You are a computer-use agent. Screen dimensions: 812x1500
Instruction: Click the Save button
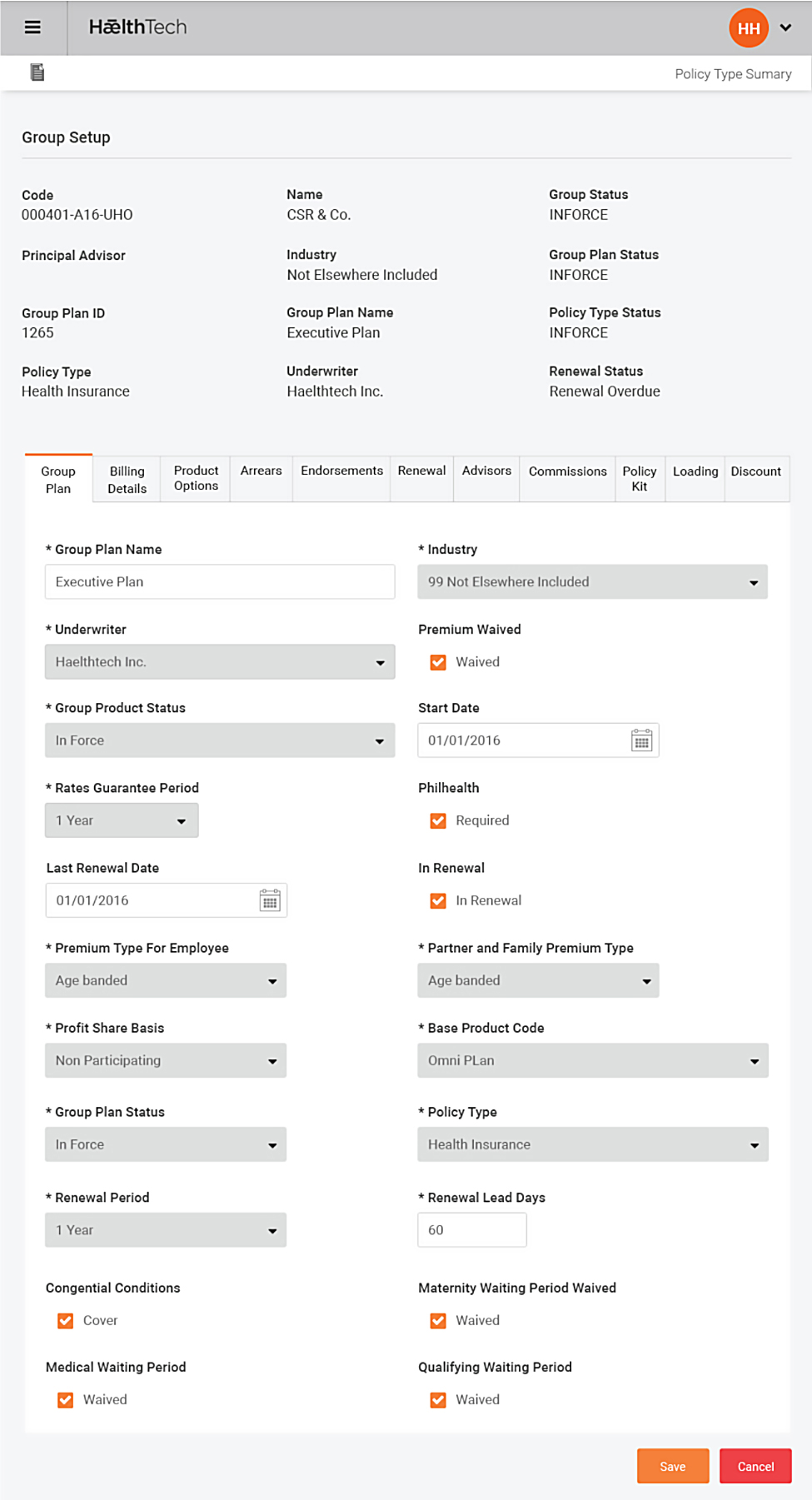[x=672, y=1466]
